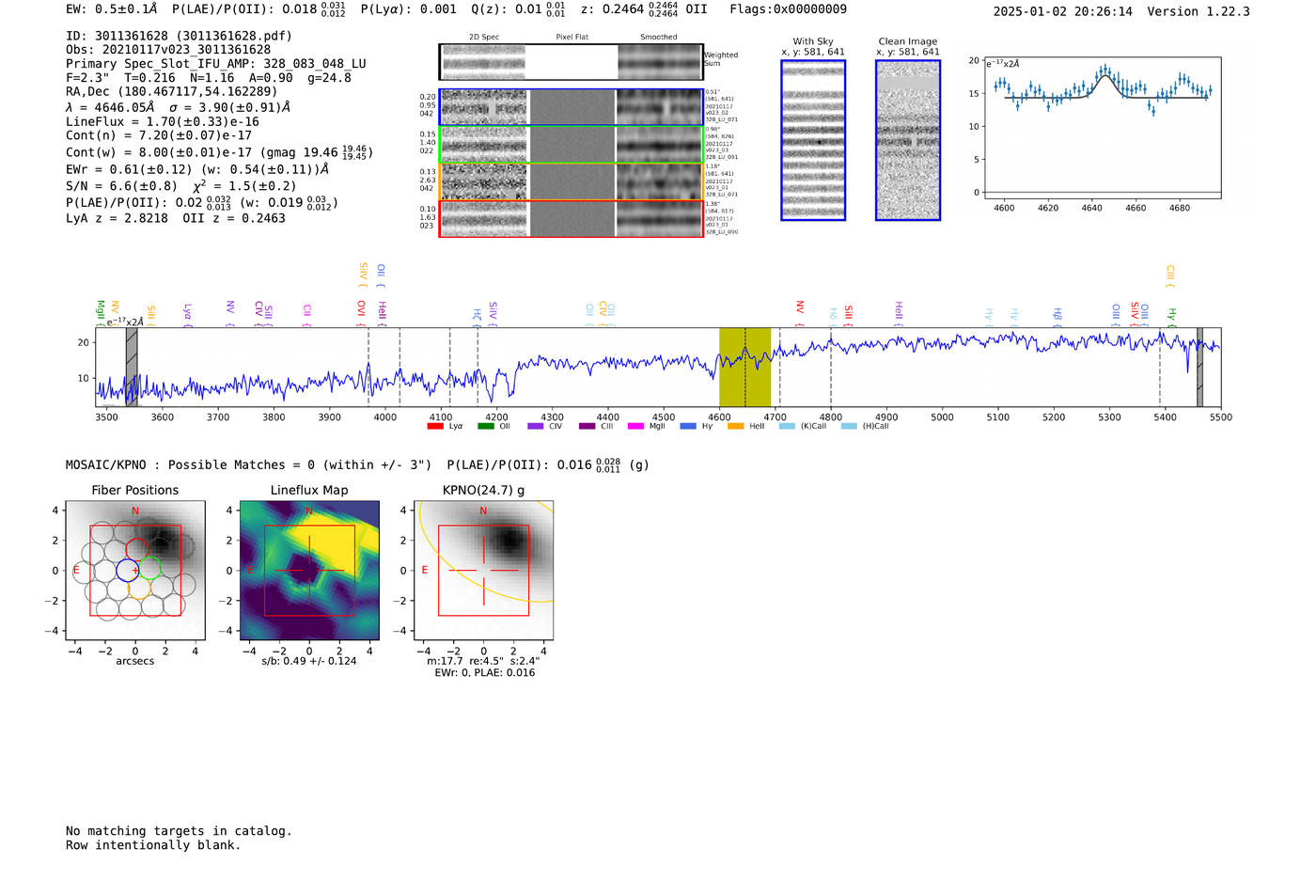Click the CIV legend swatch below spectrum
The width and height of the screenshot is (1316, 896).
click(536, 427)
